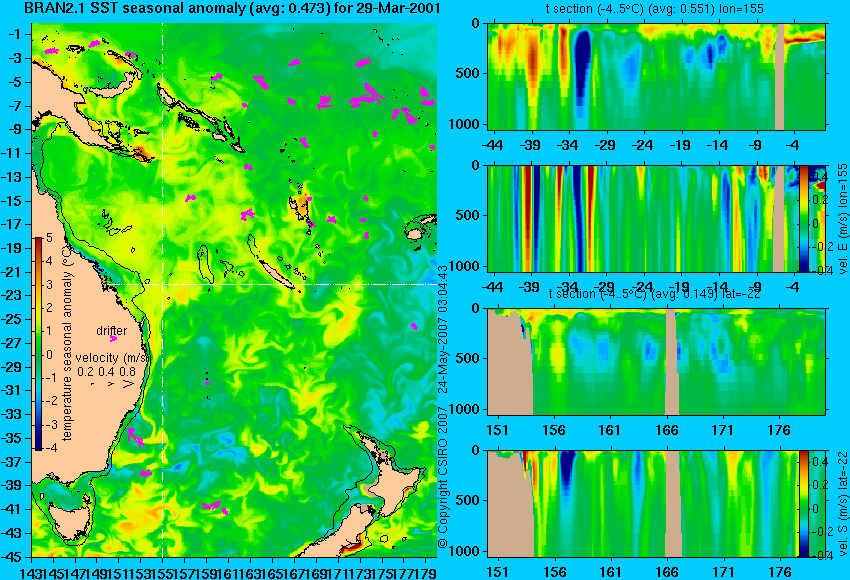Click the temperature seasonal anomaly color bar
This screenshot has height=580, width=850.
(38, 344)
